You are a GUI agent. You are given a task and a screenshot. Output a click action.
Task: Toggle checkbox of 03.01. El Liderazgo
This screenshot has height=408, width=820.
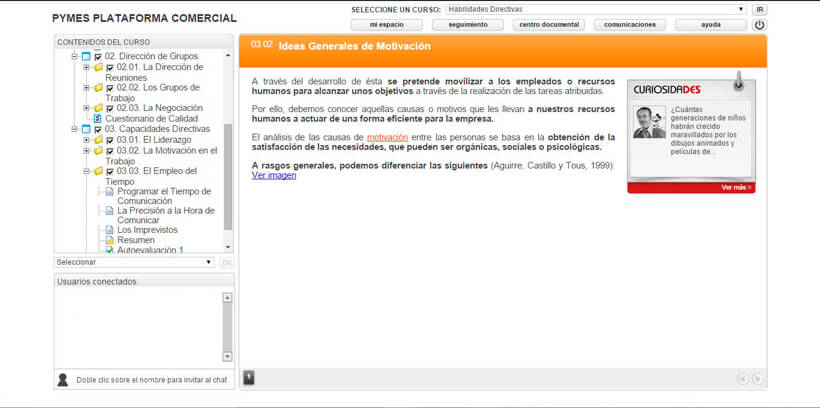[110, 141]
